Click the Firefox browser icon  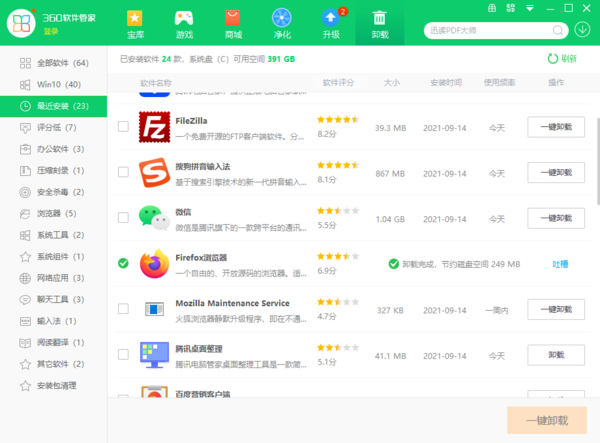[x=154, y=264]
